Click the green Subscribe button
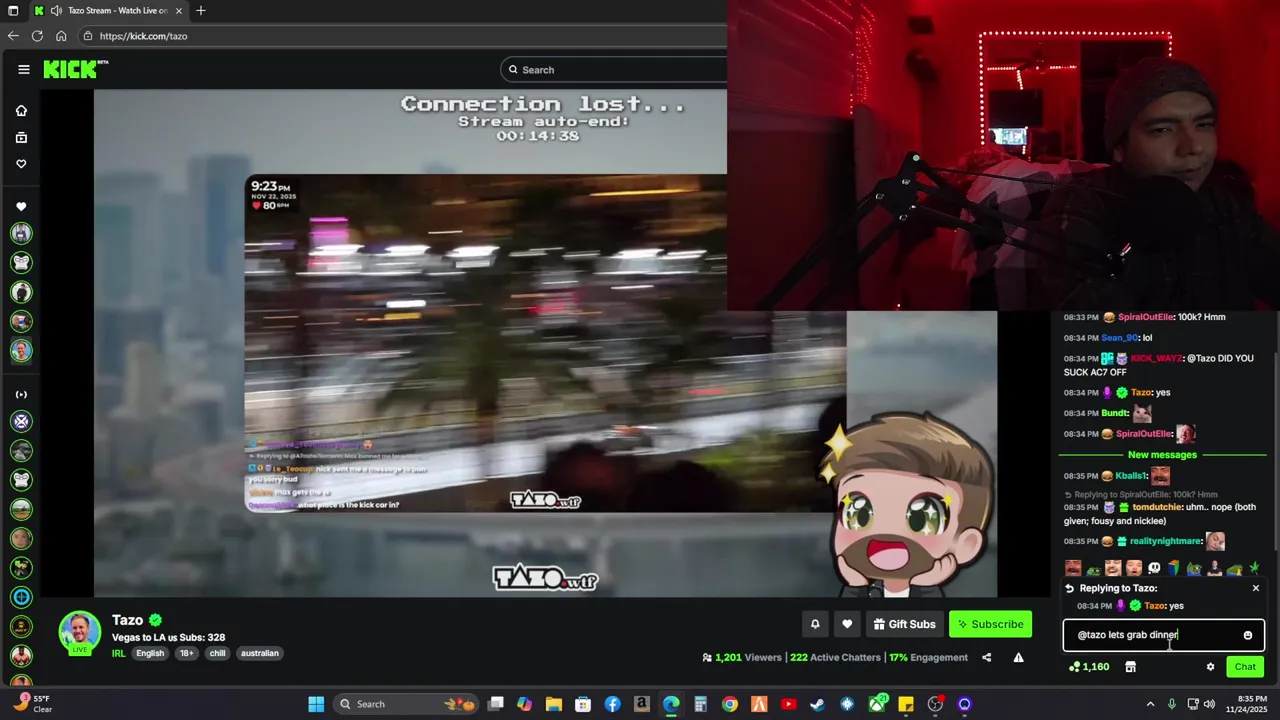This screenshot has height=720, width=1280. pyautogui.click(x=990, y=624)
